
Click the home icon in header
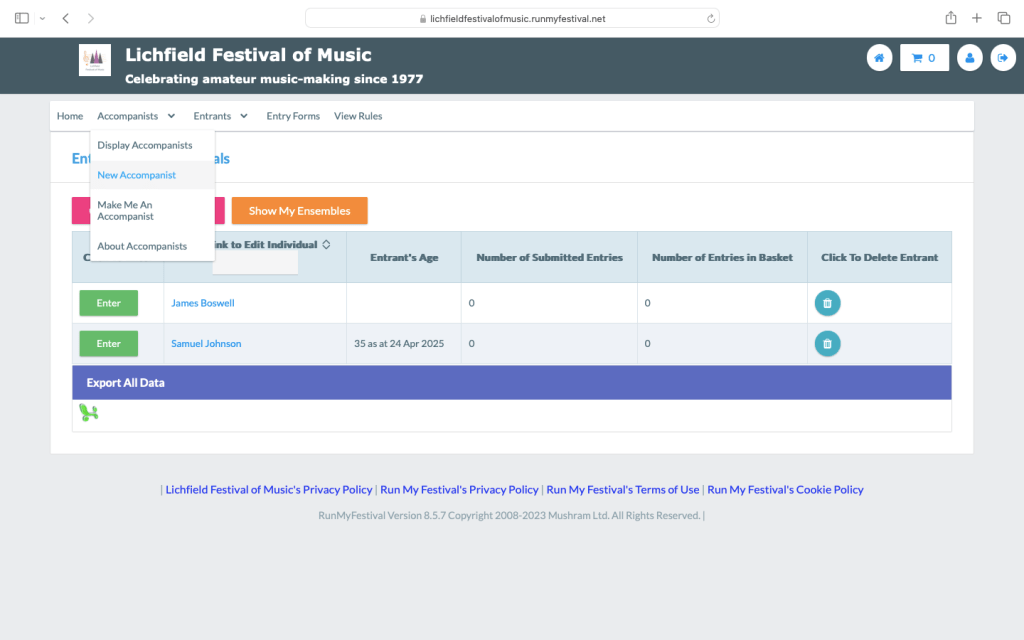879,58
